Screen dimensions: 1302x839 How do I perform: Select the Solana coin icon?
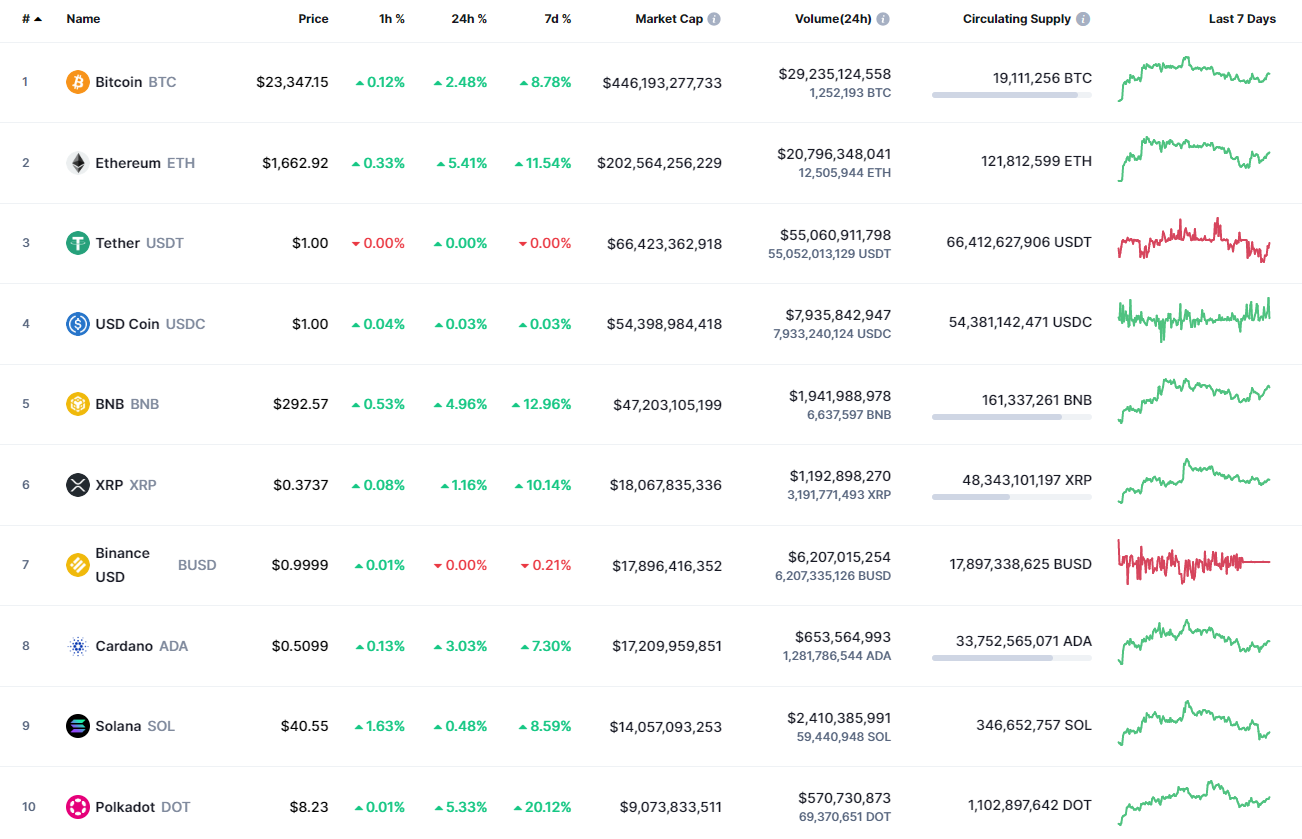[76, 725]
